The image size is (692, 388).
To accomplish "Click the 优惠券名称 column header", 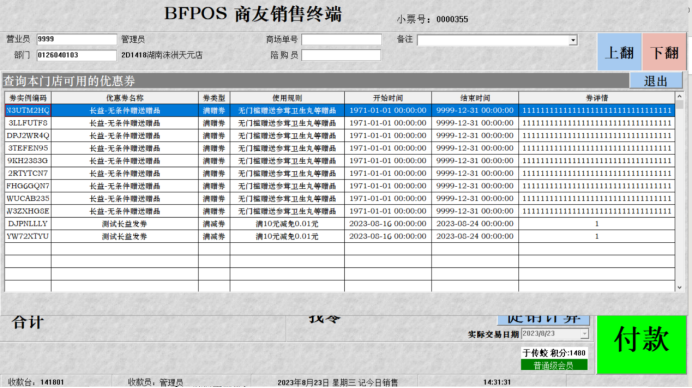I will [x=125, y=98].
